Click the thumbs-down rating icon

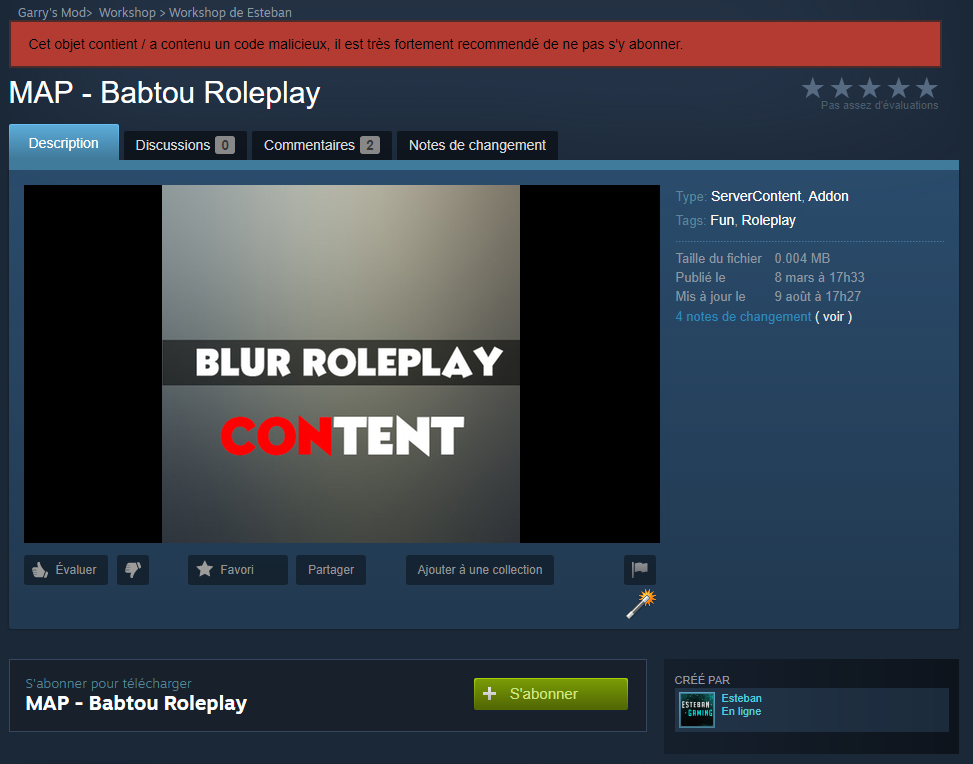tap(133, 570)
